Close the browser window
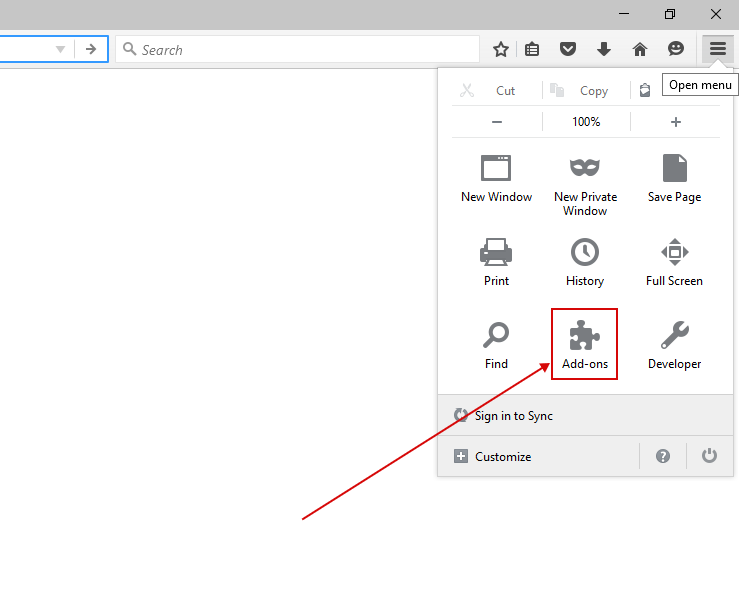Image resolution: width=739 pixels, height=597 pixels. (x=715, y=14)
